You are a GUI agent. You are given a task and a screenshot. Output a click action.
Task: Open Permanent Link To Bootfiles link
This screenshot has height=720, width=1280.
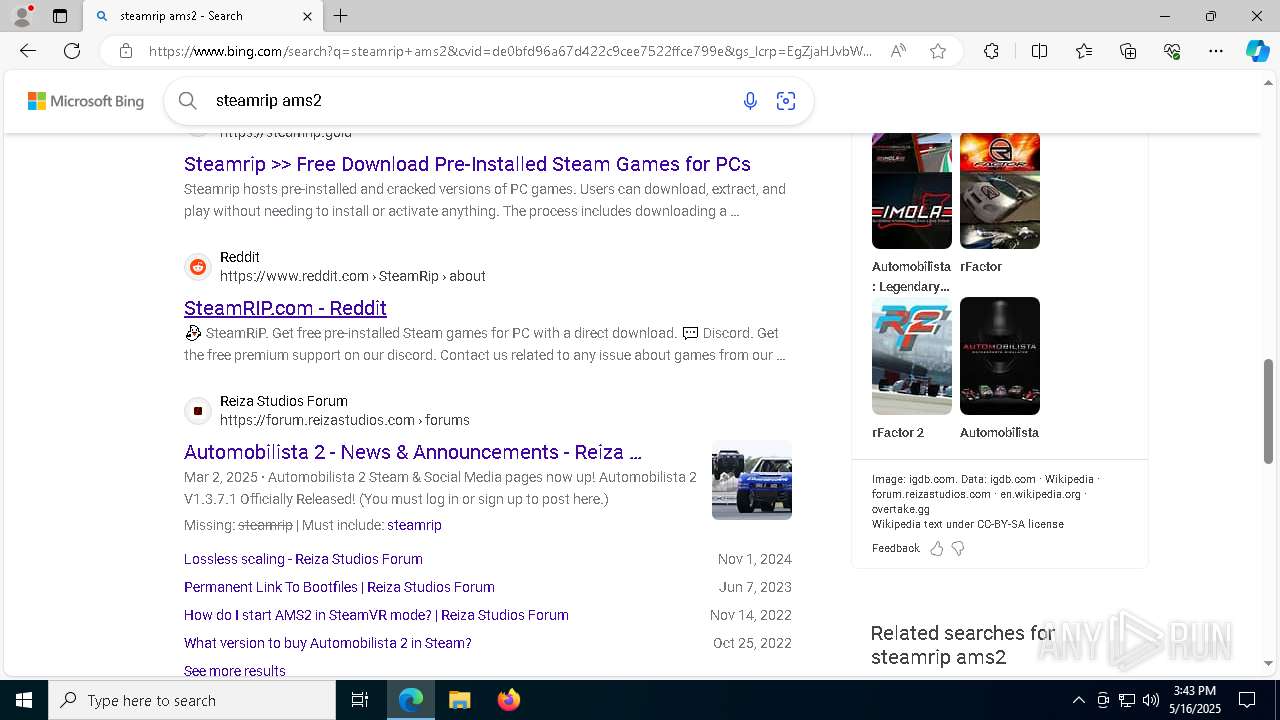339,587
